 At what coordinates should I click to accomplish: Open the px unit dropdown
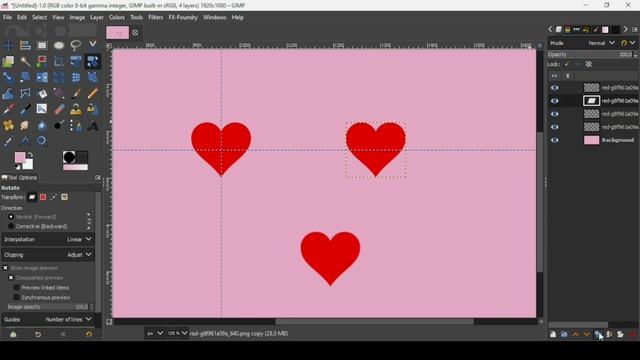[x=155, y=333]
